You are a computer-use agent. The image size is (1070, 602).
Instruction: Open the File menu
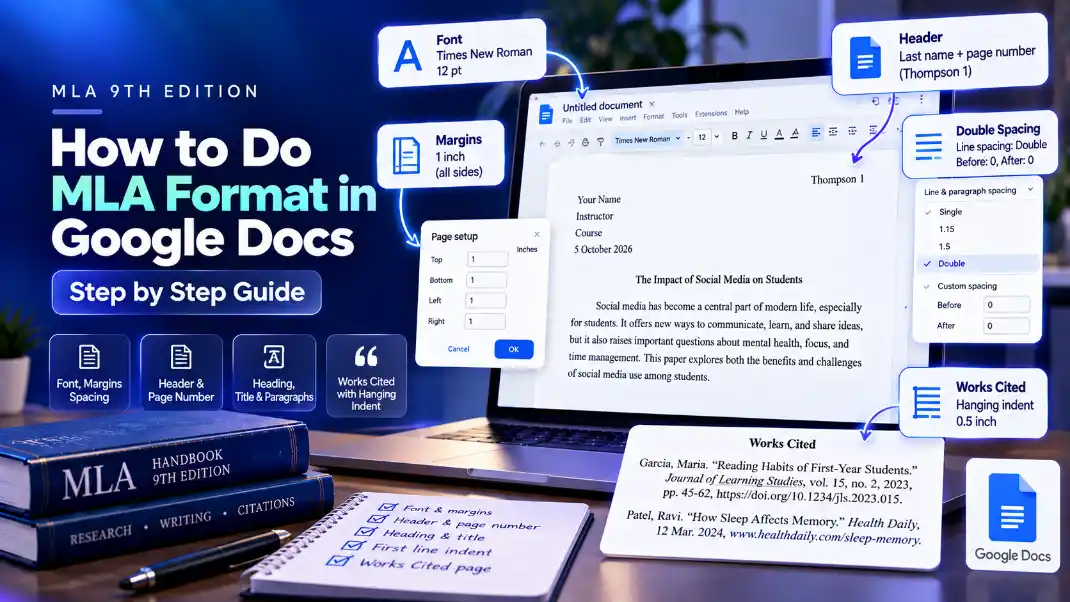coord(567,121)
